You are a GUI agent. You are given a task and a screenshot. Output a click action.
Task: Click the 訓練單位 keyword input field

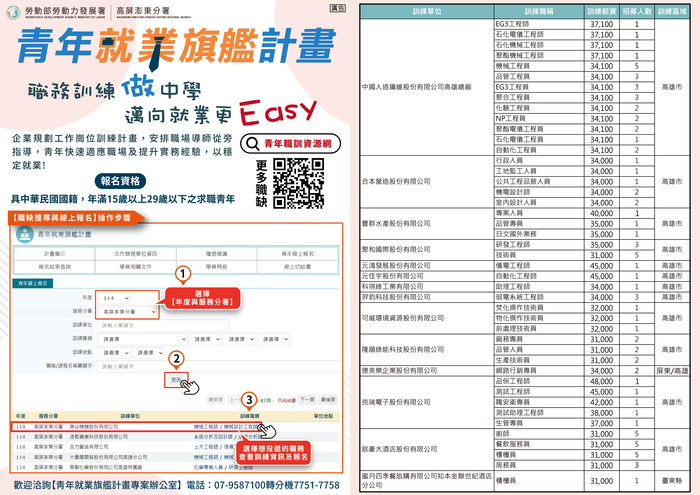point(163,325)
